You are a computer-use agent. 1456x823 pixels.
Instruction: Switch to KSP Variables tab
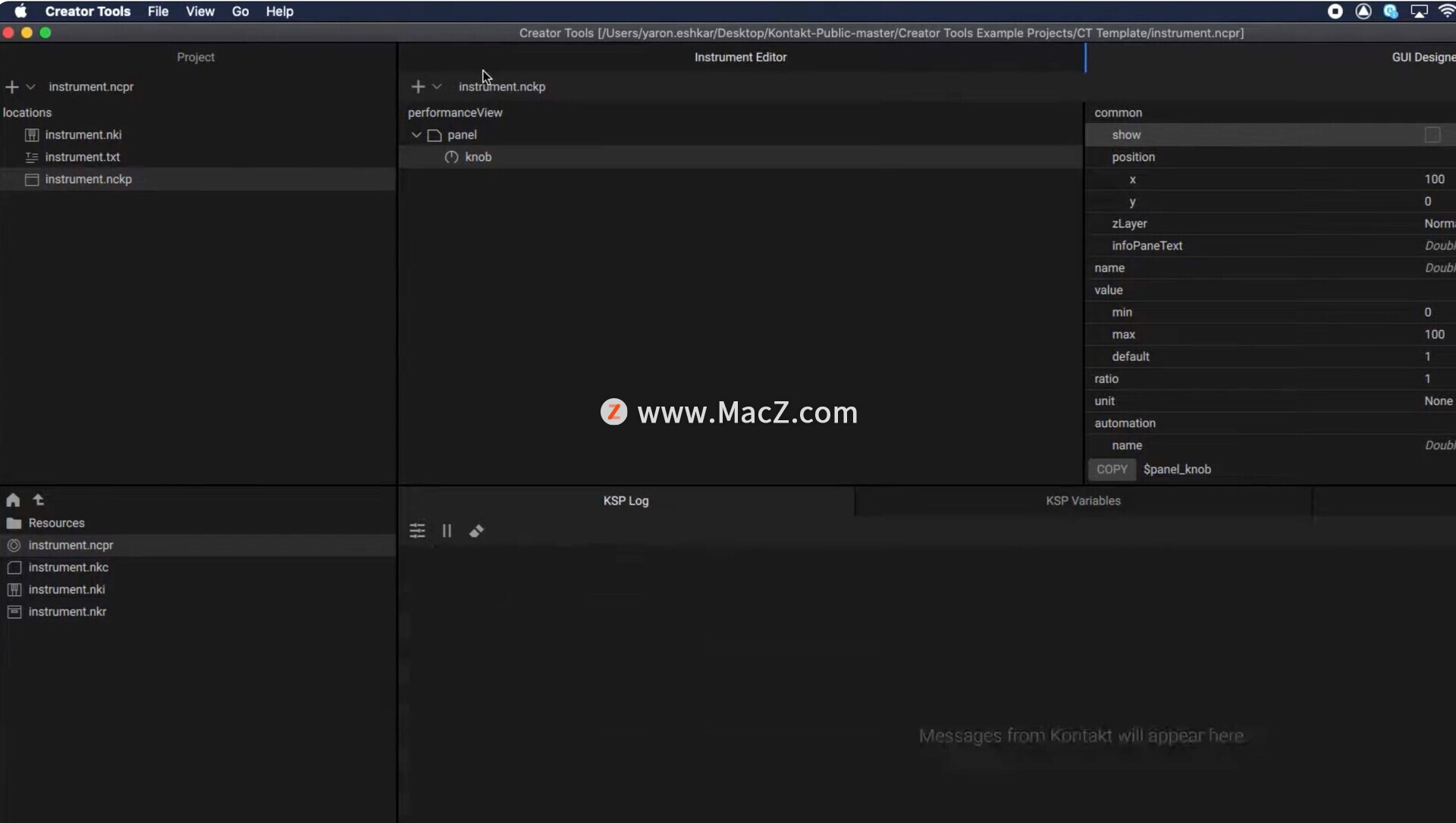(x=1084, y=501)
